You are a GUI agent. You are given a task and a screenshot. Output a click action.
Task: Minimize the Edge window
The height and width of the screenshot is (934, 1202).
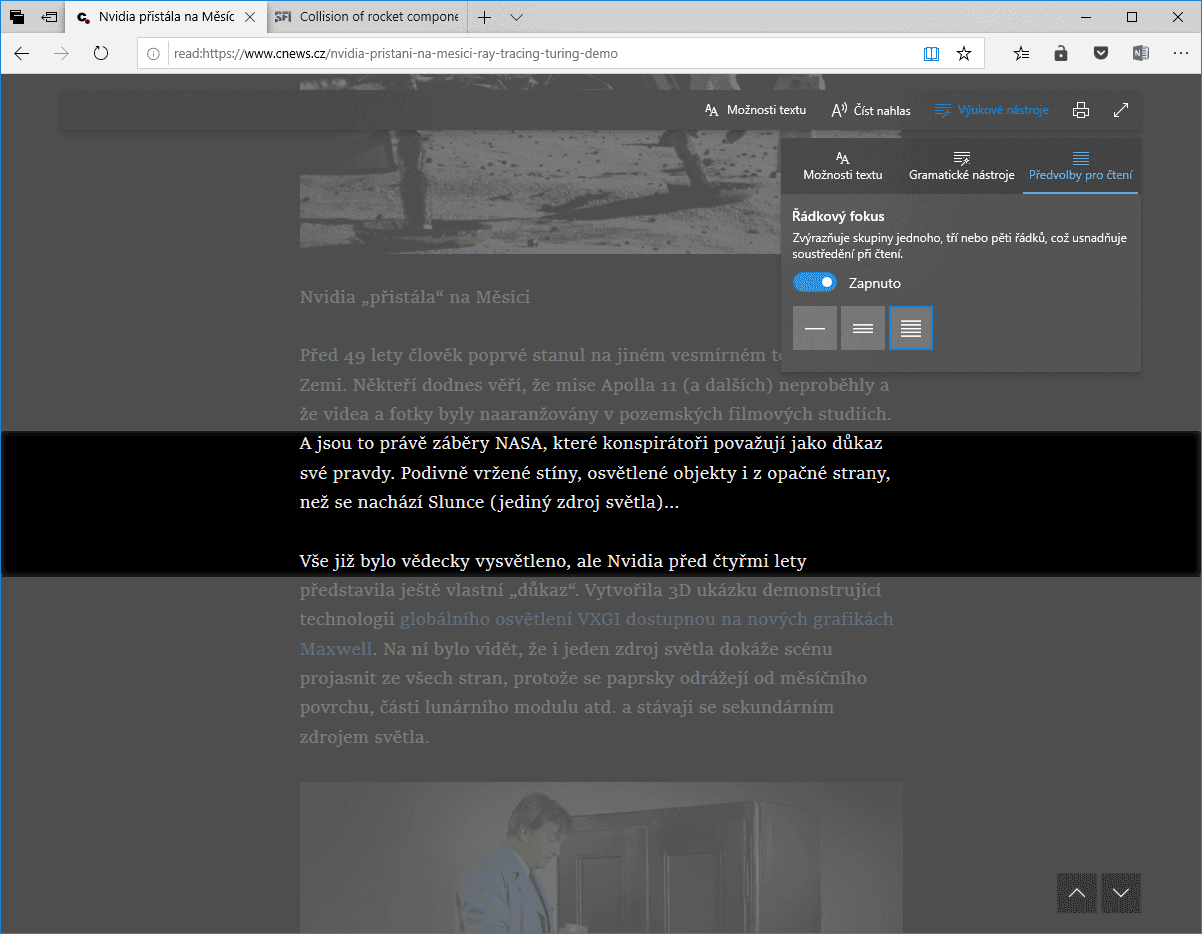pyautogui.click(x=1086, y=17)
